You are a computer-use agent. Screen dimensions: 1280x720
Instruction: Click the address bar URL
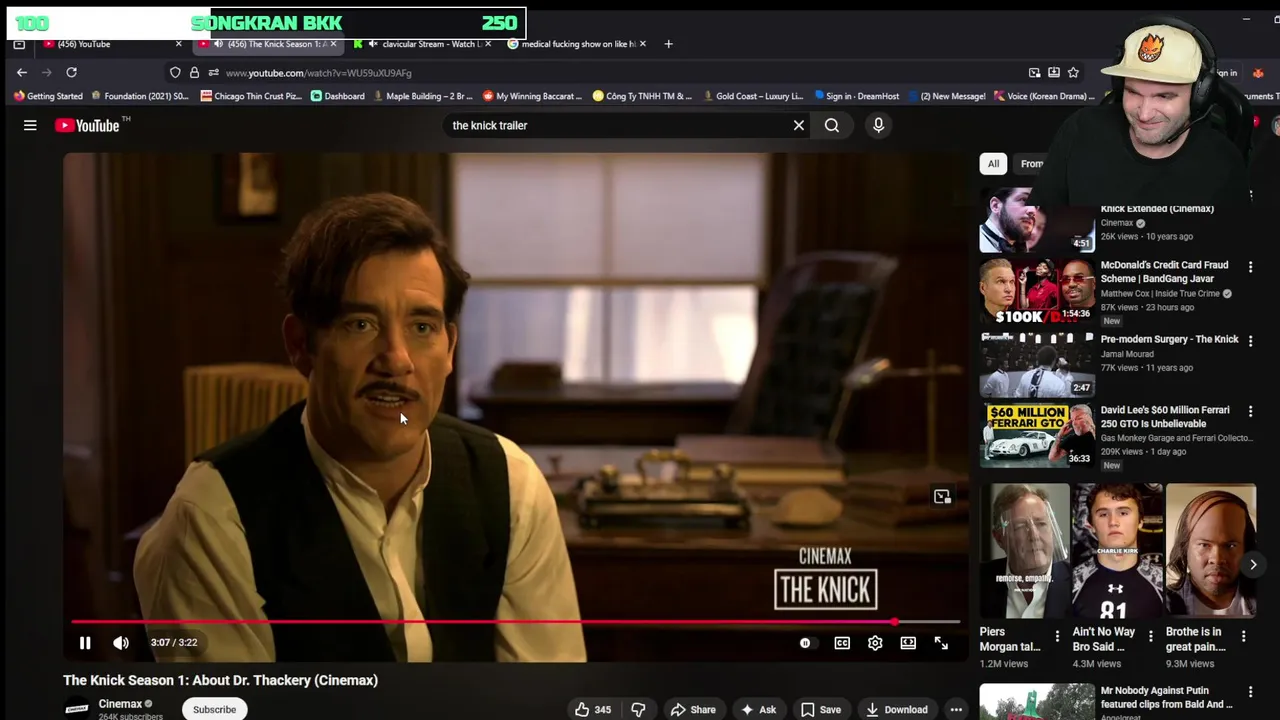point(318,73)
